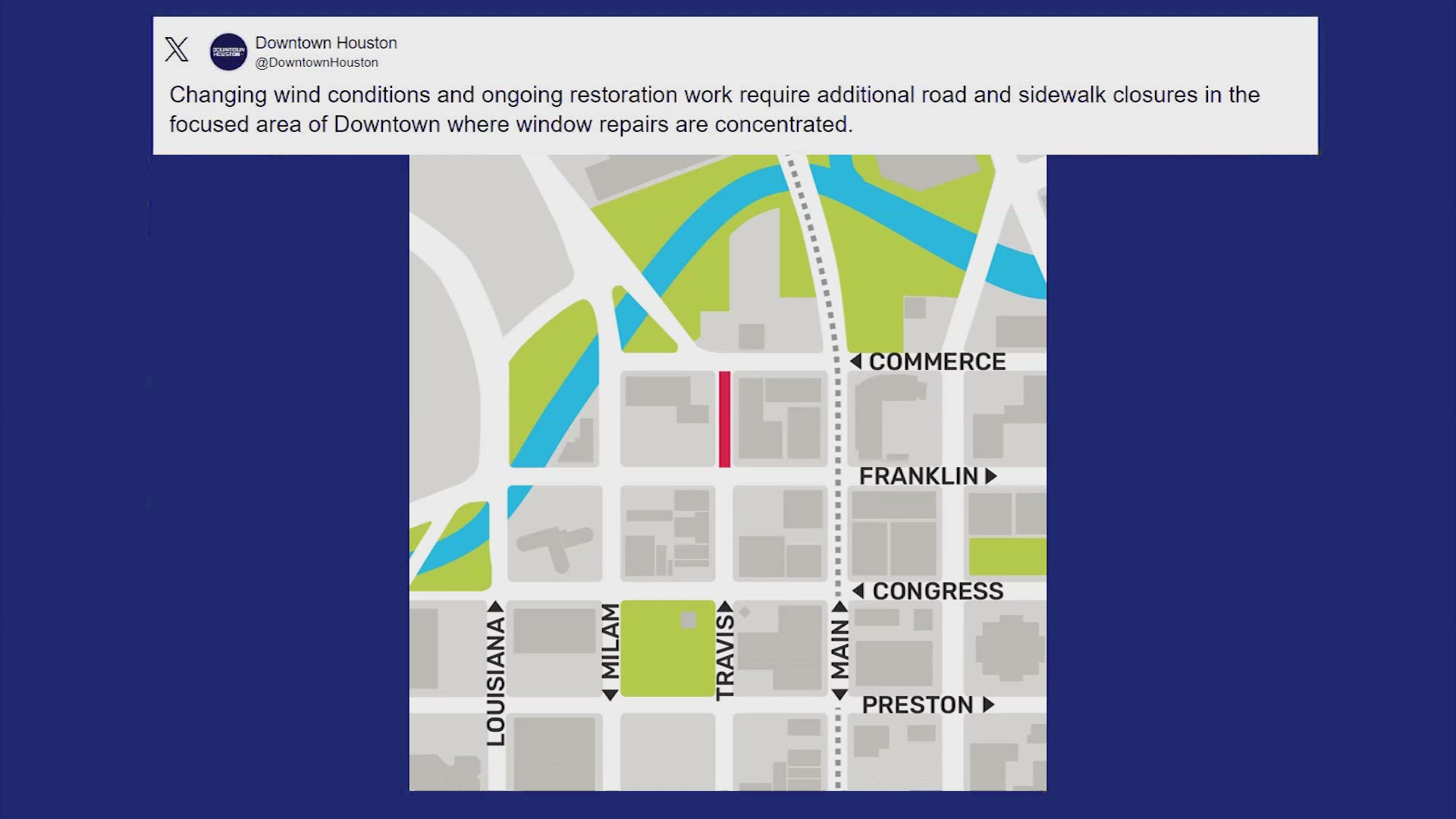Click the left arrow beside COMMERCE
The height and width of the screenshot is (819, 1456).
click(855, 362)
